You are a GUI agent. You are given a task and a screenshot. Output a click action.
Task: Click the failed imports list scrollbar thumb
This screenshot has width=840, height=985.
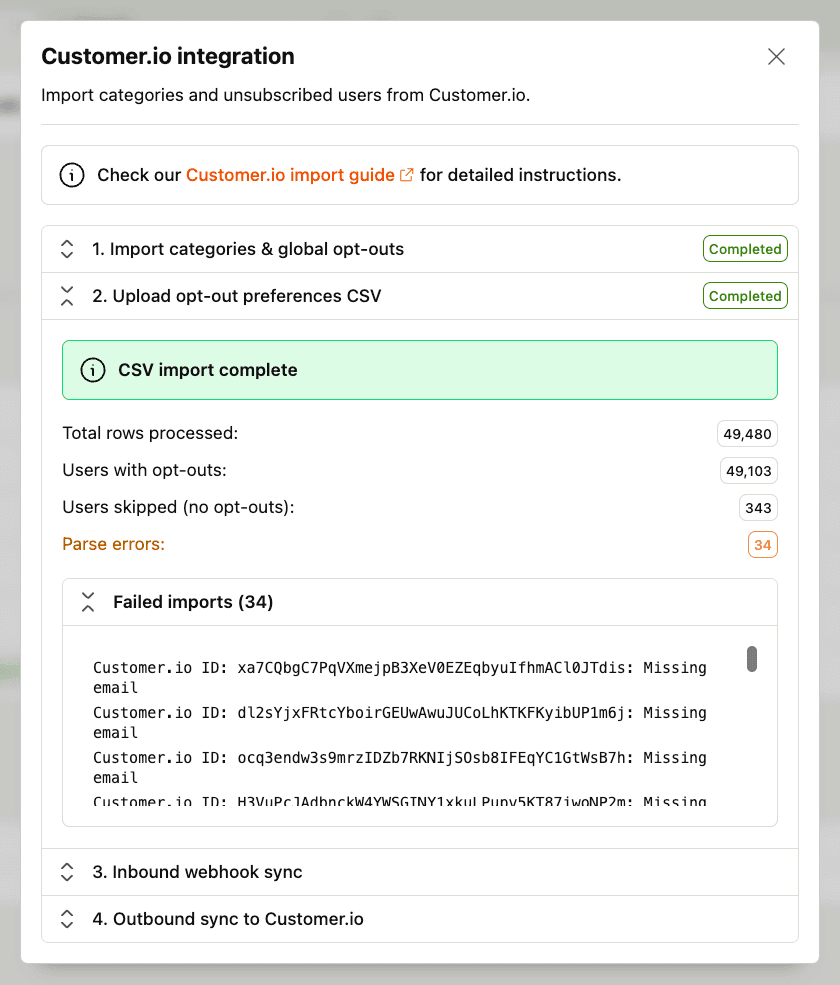[751, 659]
